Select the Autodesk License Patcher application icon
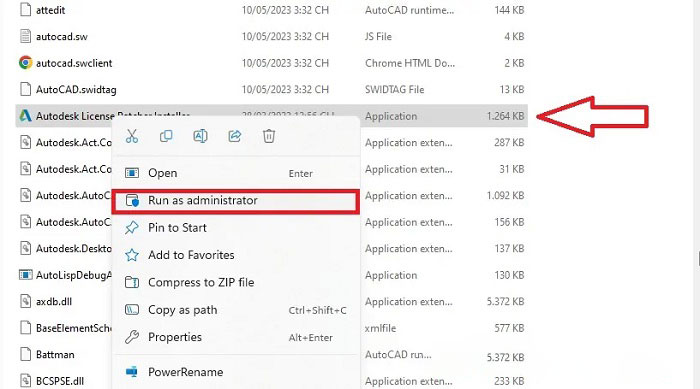 click(25, 116)
